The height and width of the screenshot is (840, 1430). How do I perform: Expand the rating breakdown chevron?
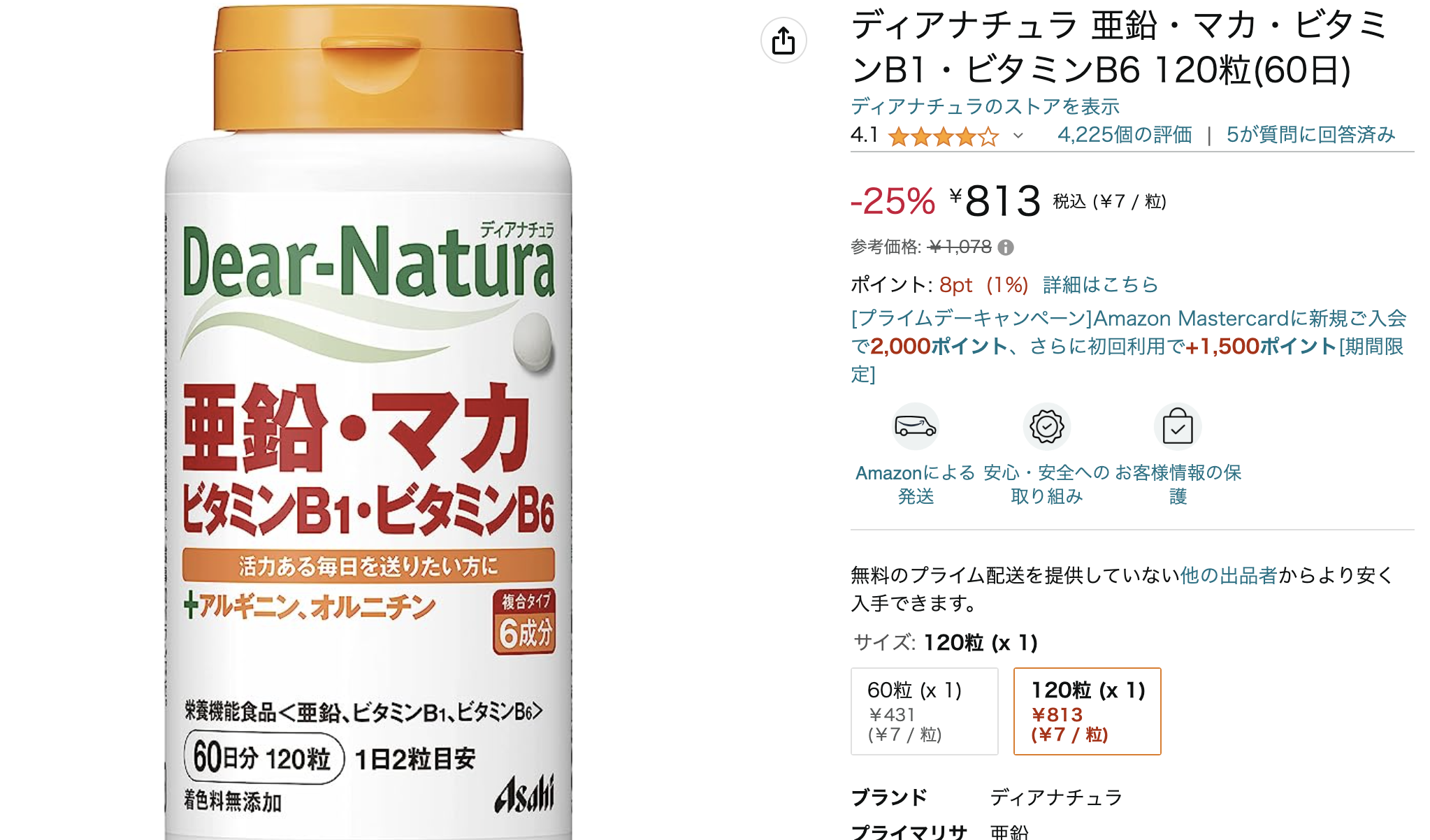(x=1018, y=136)
